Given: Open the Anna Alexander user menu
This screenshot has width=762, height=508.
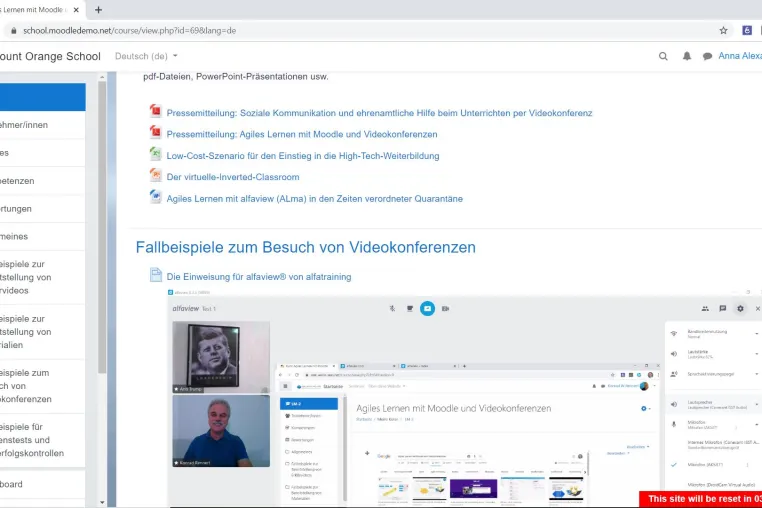Looking at the screenshot, I should [740, 56].
